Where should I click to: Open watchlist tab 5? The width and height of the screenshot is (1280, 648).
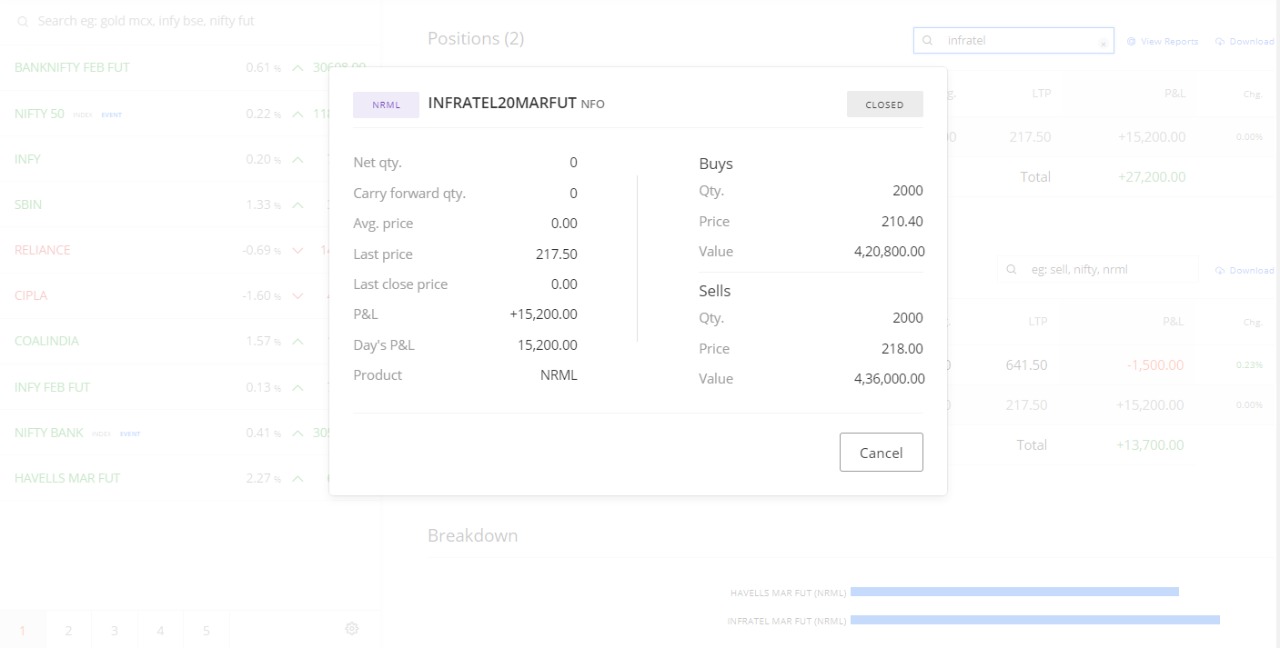[x=206, y=630]
